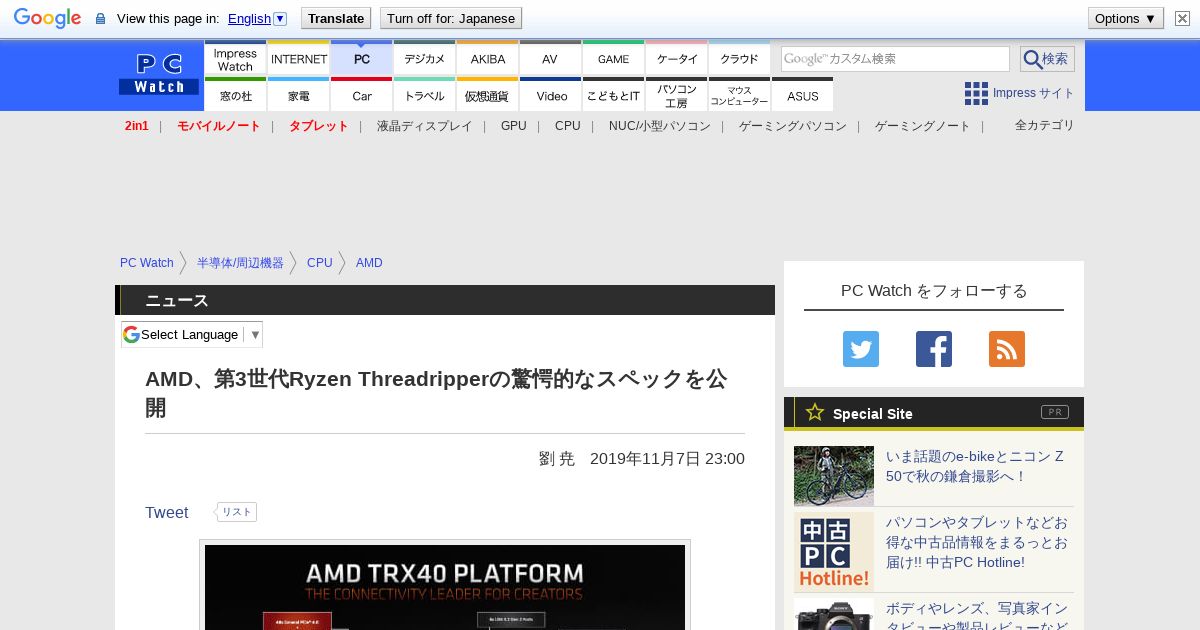The width and height of the screenshot is (1200, 630).
Task: Open the Impress Watch tab
Action: point(235,59)
